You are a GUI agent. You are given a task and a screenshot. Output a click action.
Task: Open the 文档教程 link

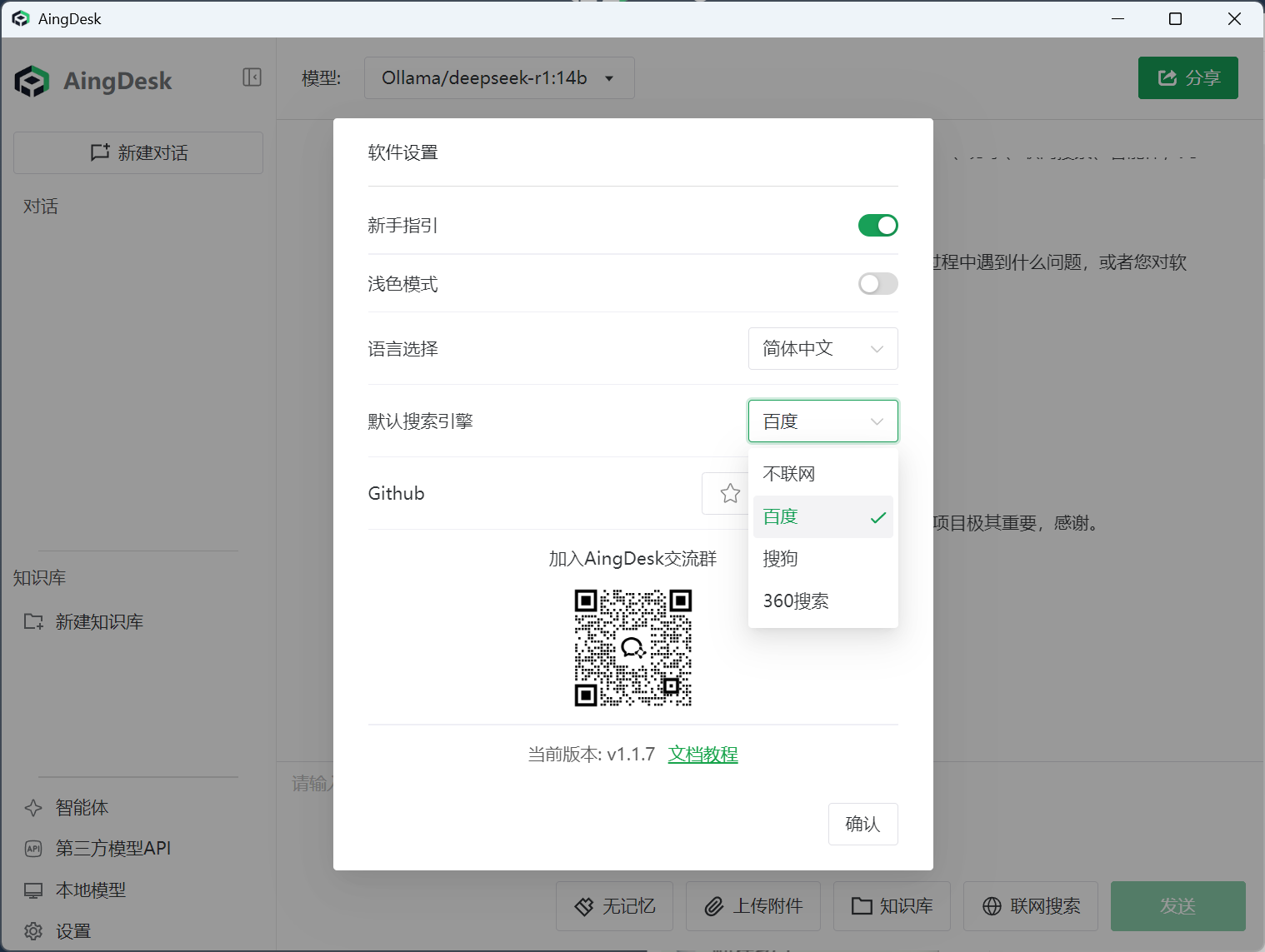702,755
